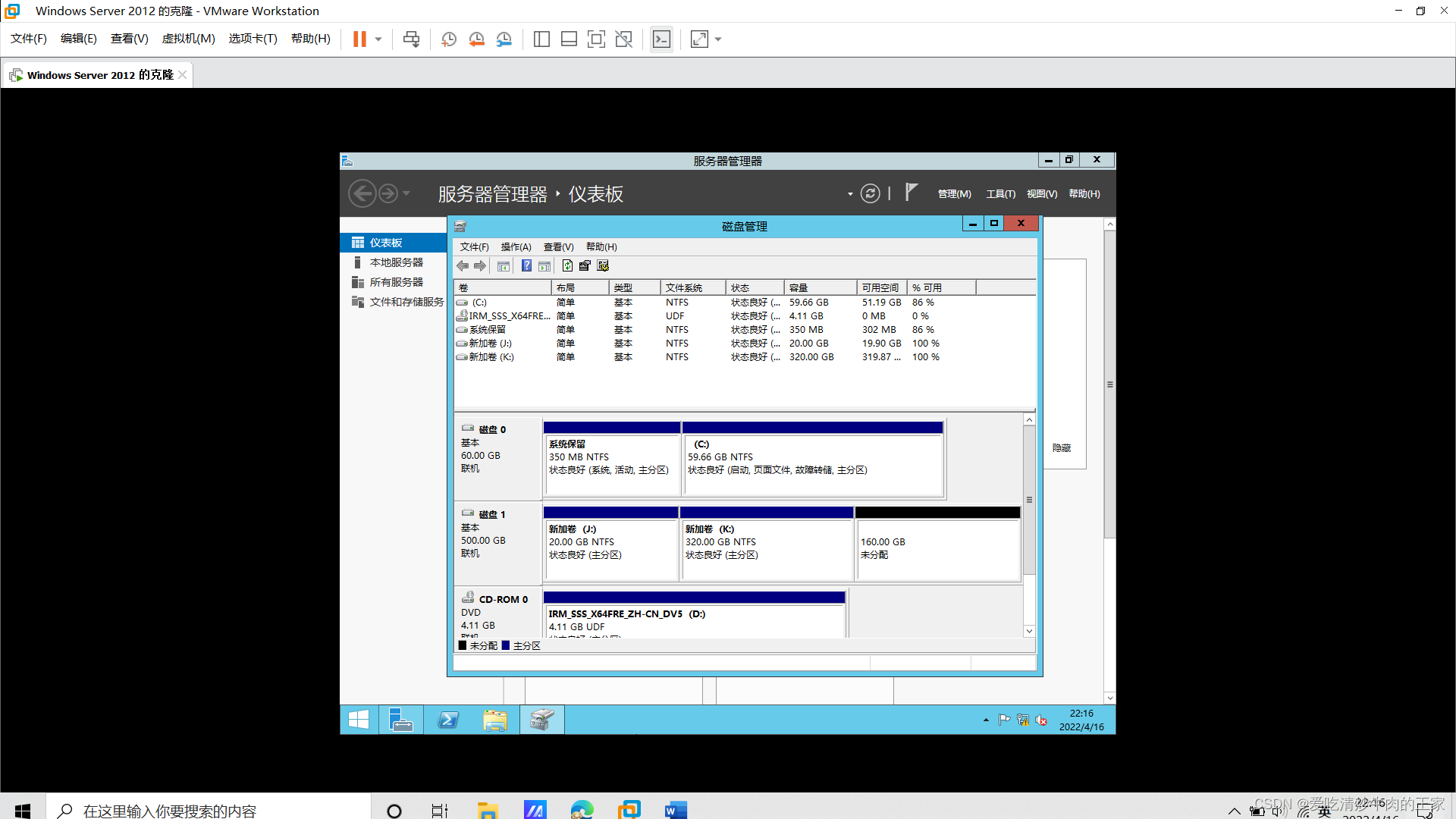Open the 操作(A) menu in Disk Management
The width and height of the screenshot is (1456, 819).
pyautogui.click(x=516, y=247)
